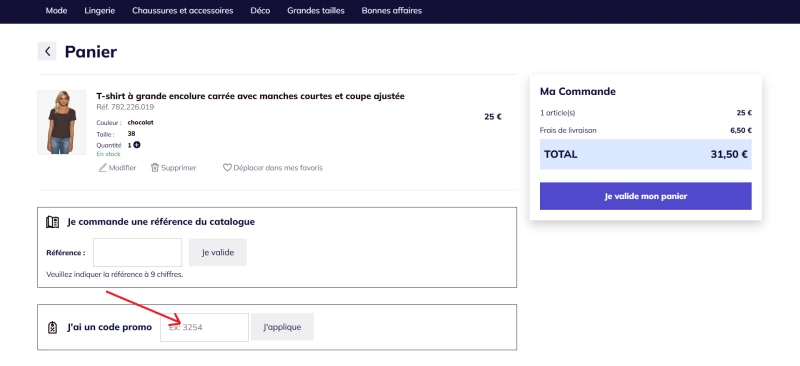Click the En stock status
Screen dimensions: 800x366
[x=108, y=154]
